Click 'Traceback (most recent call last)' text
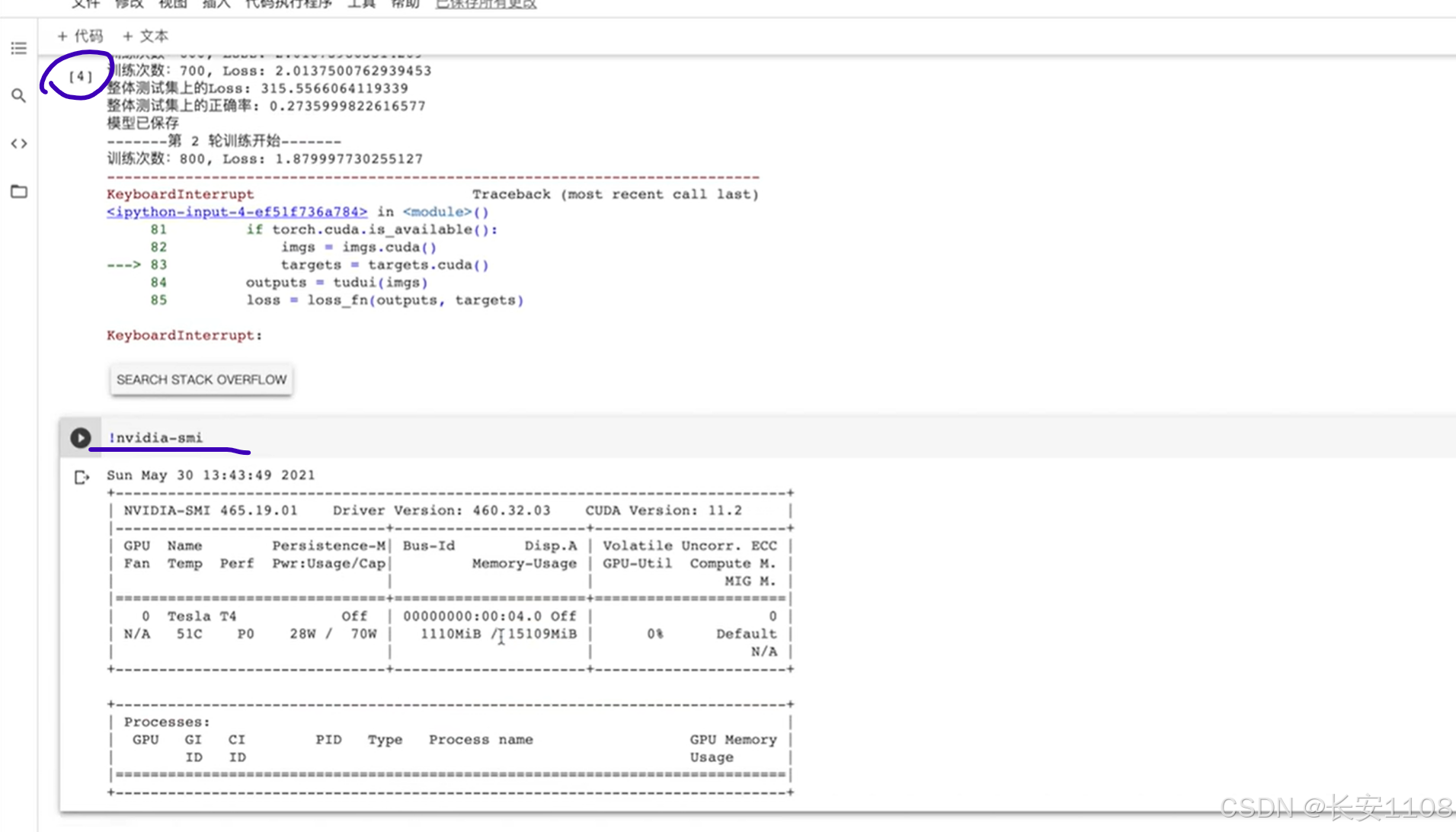 click(x=616, y=194)
